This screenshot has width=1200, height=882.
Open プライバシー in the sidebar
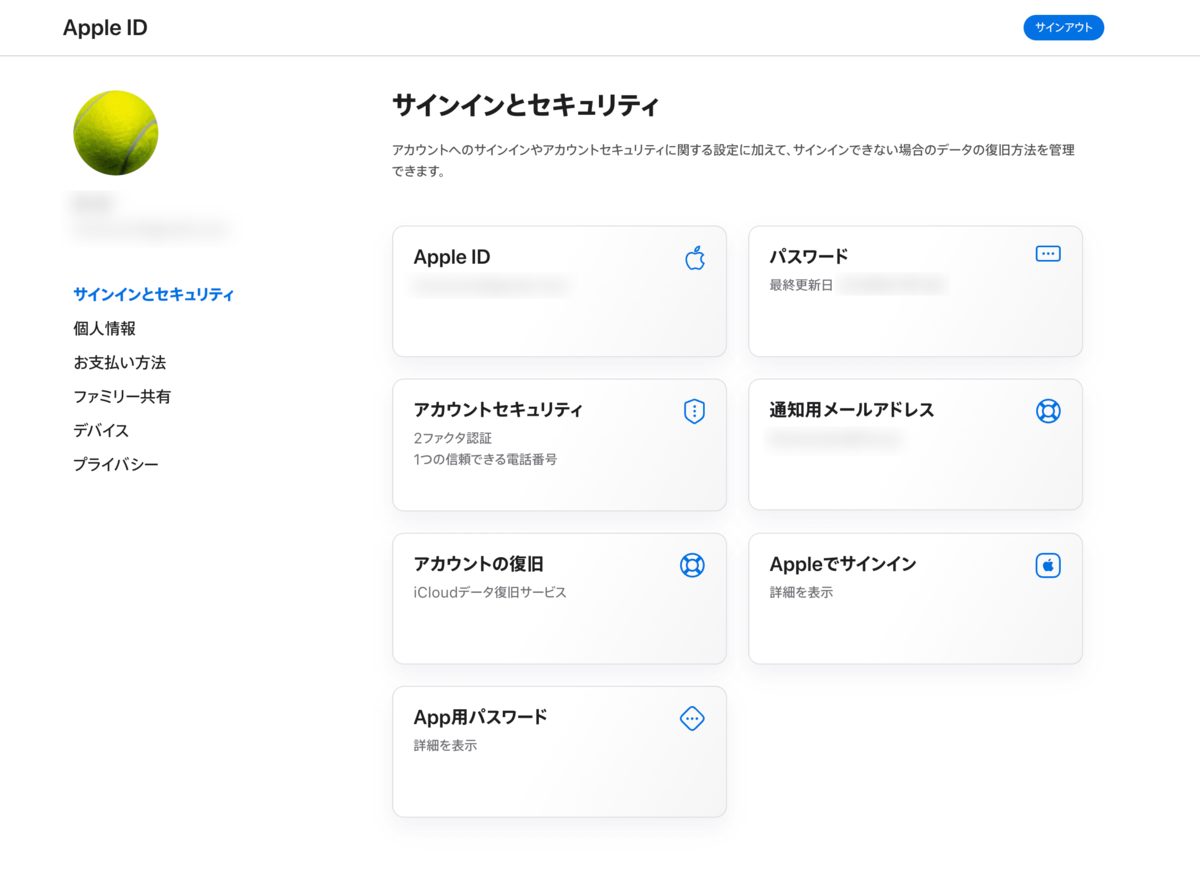(116, 465)
